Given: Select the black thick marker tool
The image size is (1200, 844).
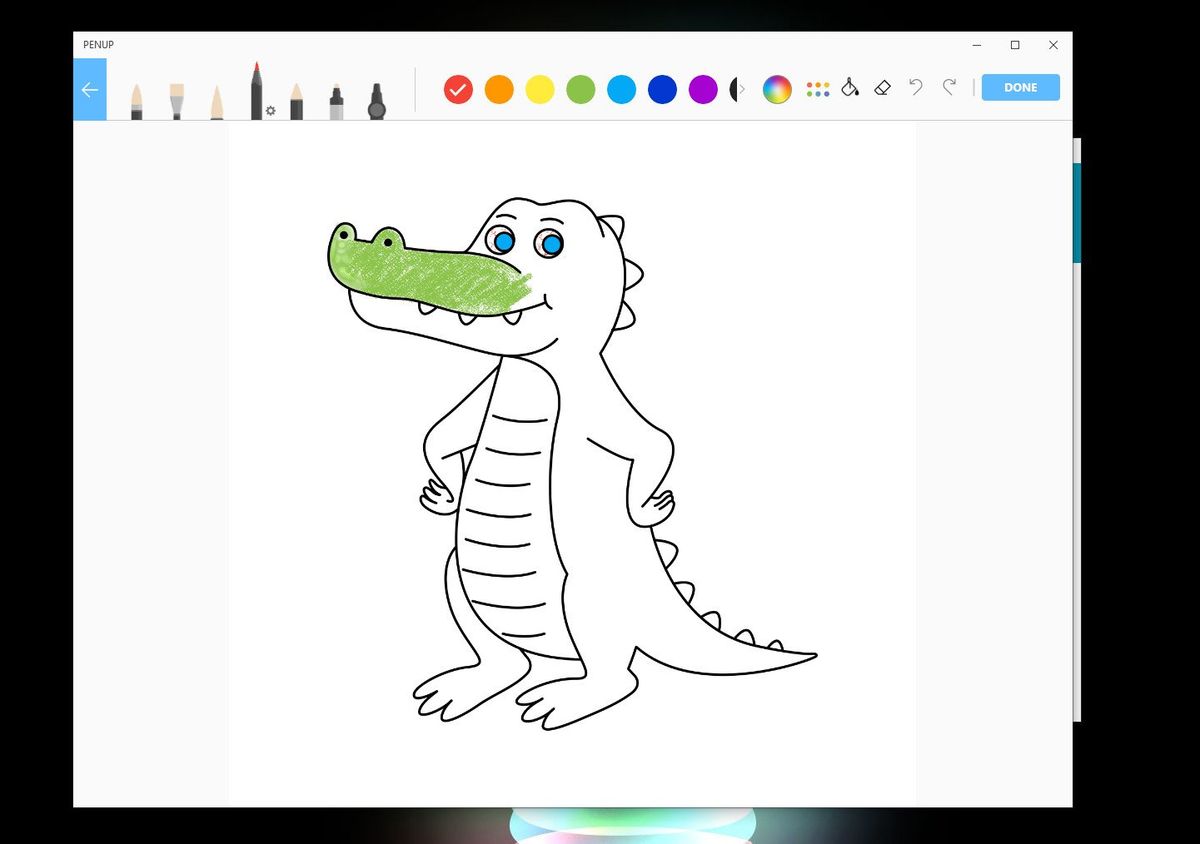Looking at the screenshot, I should click(376, 102).
